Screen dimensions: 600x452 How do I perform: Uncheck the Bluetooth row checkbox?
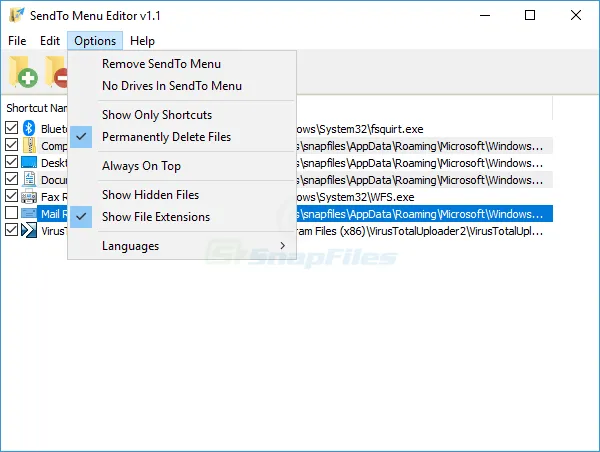(11, 128)
